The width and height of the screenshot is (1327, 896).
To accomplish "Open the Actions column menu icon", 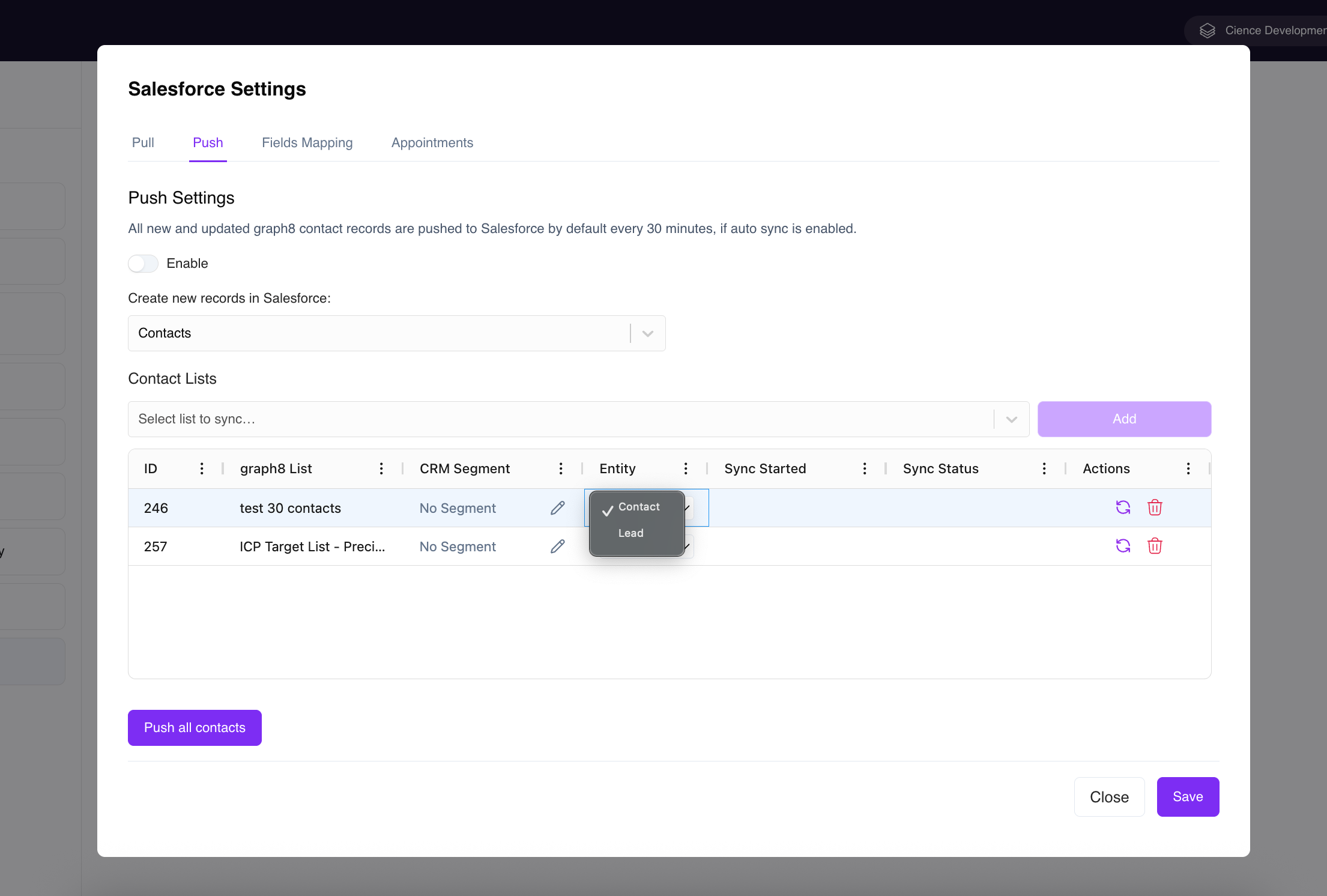I will tap(1188, 468).
